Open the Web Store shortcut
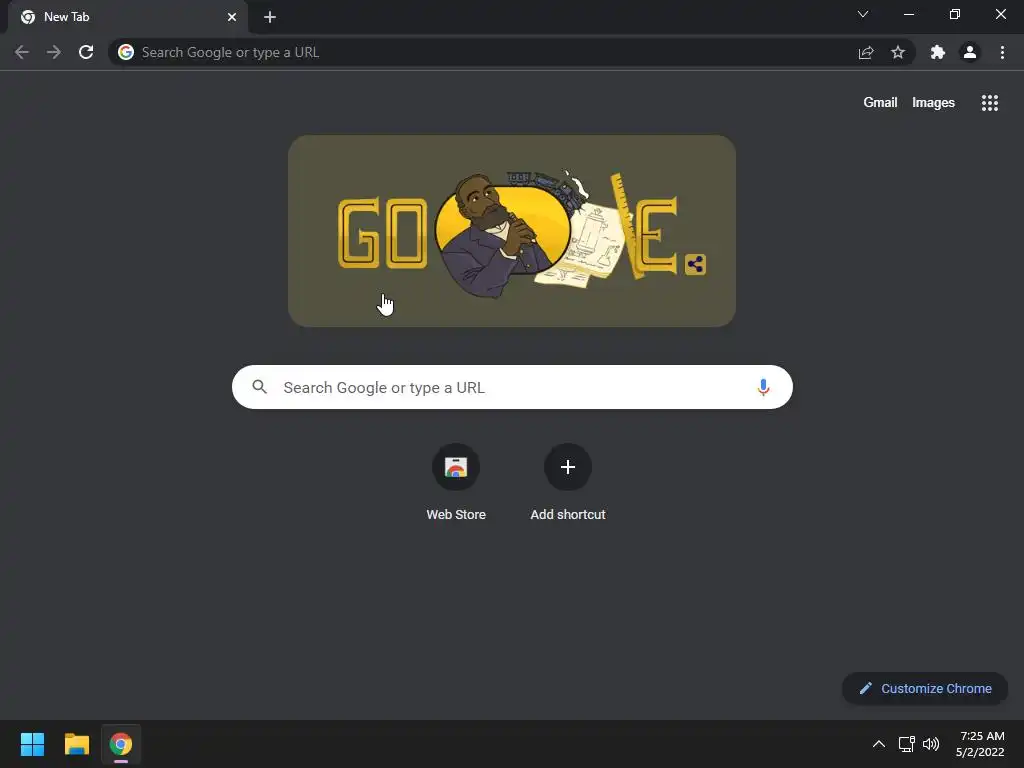This screenshot has height=768, width=1024. click(x=456, y=483)
